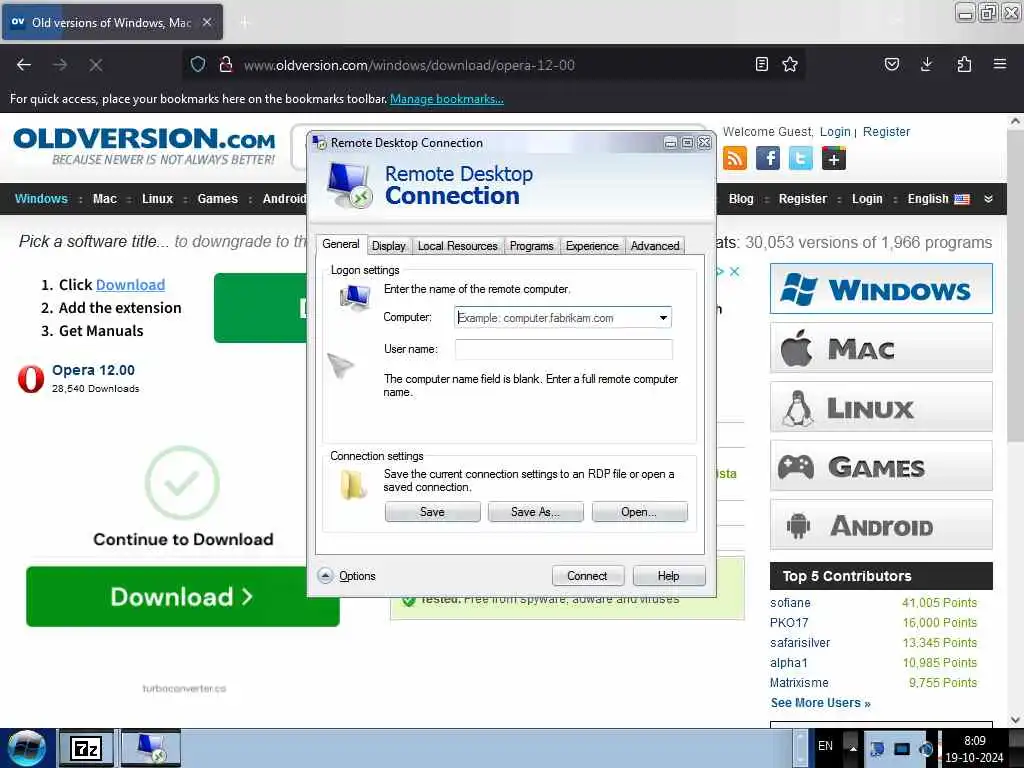Click the RSS feed icon

point(735,158)
